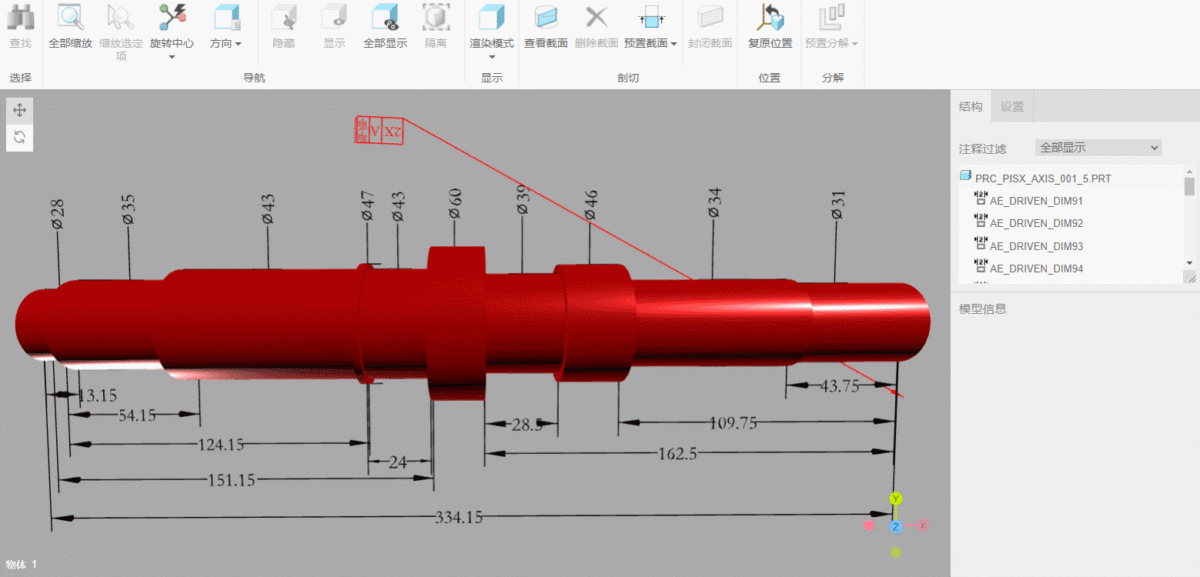
Task: Open the 方向 dropdown arrow
Action: pyautogui.click(x=238, y=44)
